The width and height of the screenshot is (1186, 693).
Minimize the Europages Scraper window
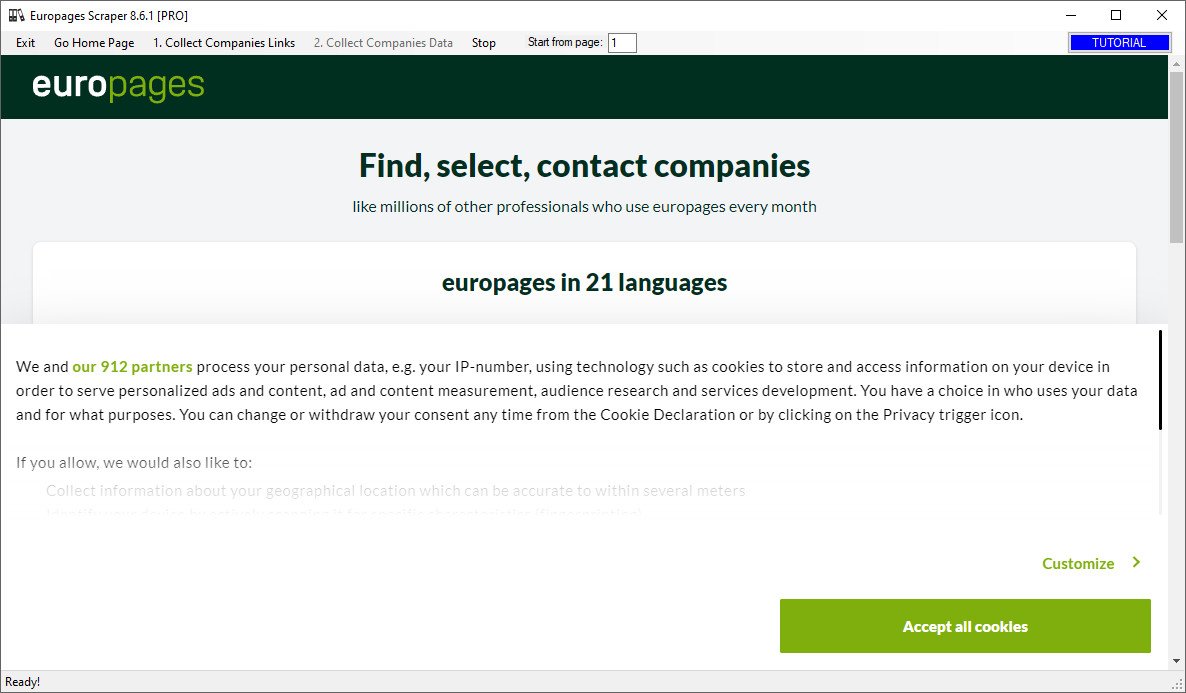[x=1071, y=15]
